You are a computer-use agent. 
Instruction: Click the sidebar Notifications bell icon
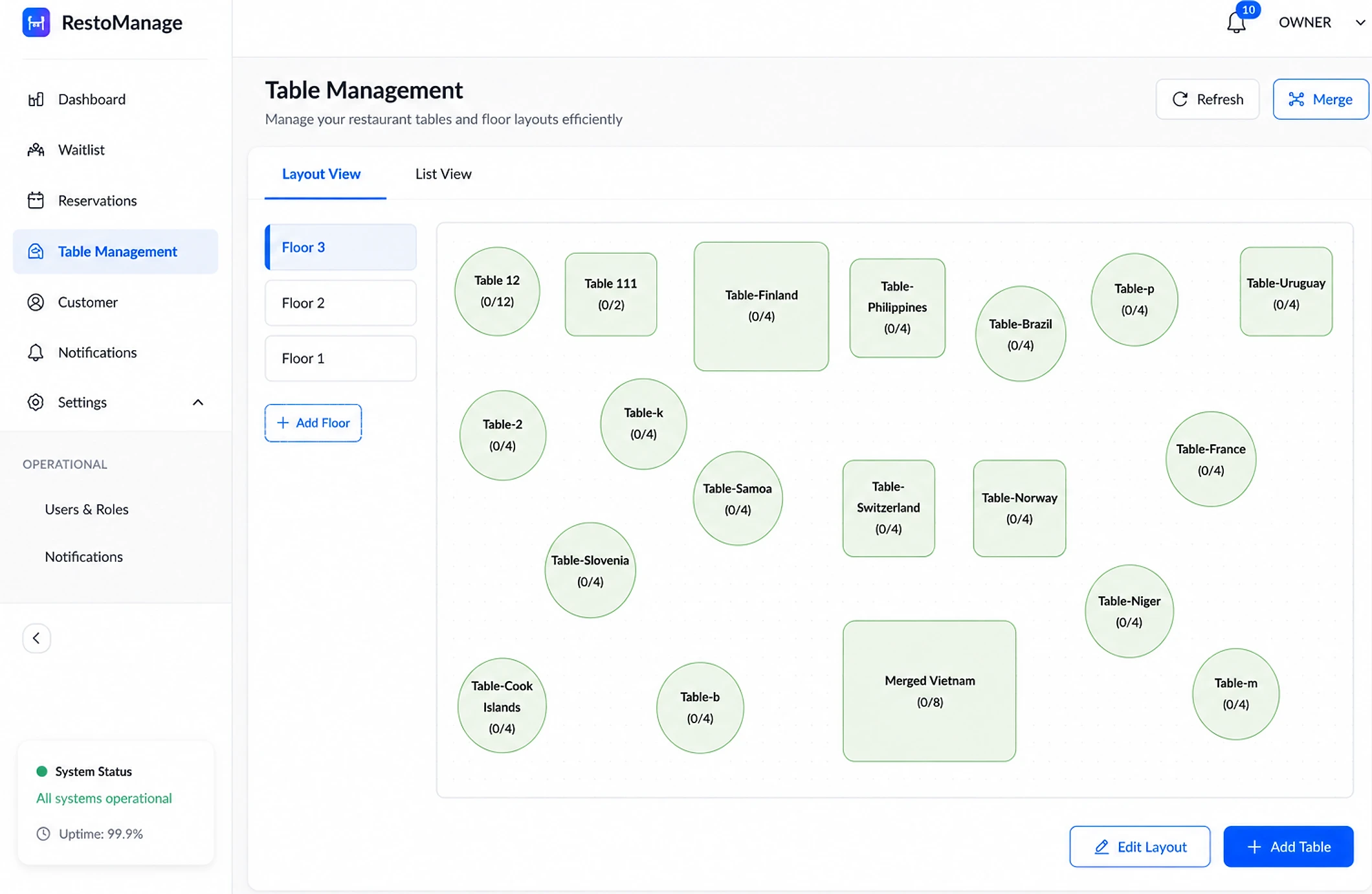tap(36, 352)
